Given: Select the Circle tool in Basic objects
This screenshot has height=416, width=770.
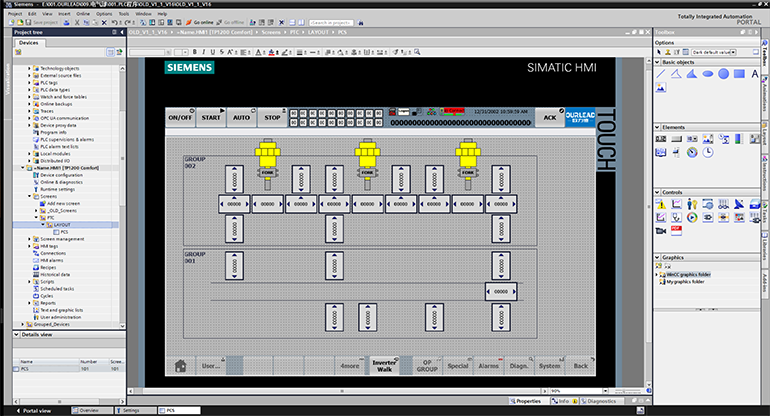Looking at the screenshot, I should (723, 74).
